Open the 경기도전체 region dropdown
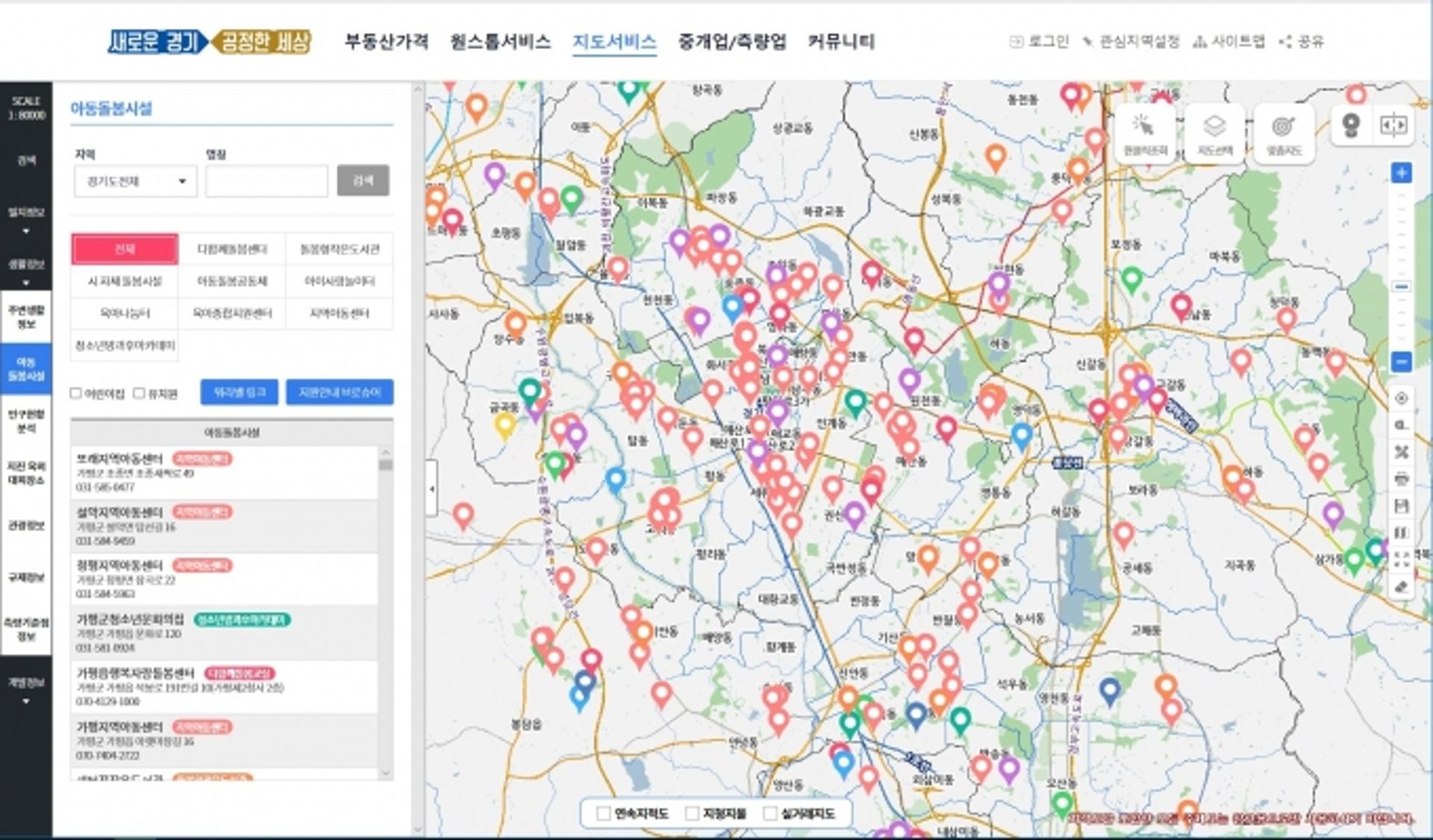1433x840 pixels. (x=135, y=181)
